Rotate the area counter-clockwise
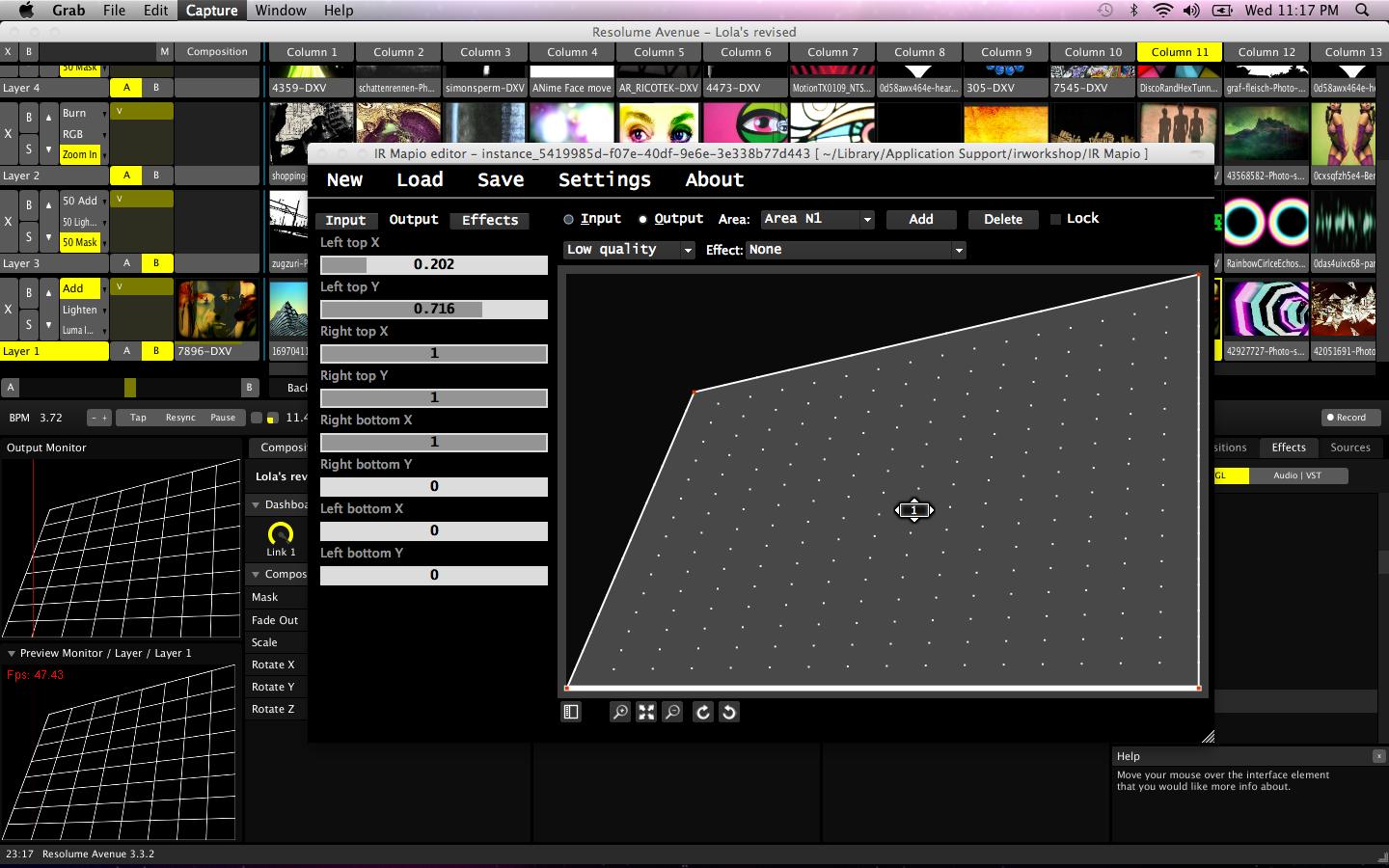The height and width of the screenshot is (868, 1389). [x=729, y=712]
